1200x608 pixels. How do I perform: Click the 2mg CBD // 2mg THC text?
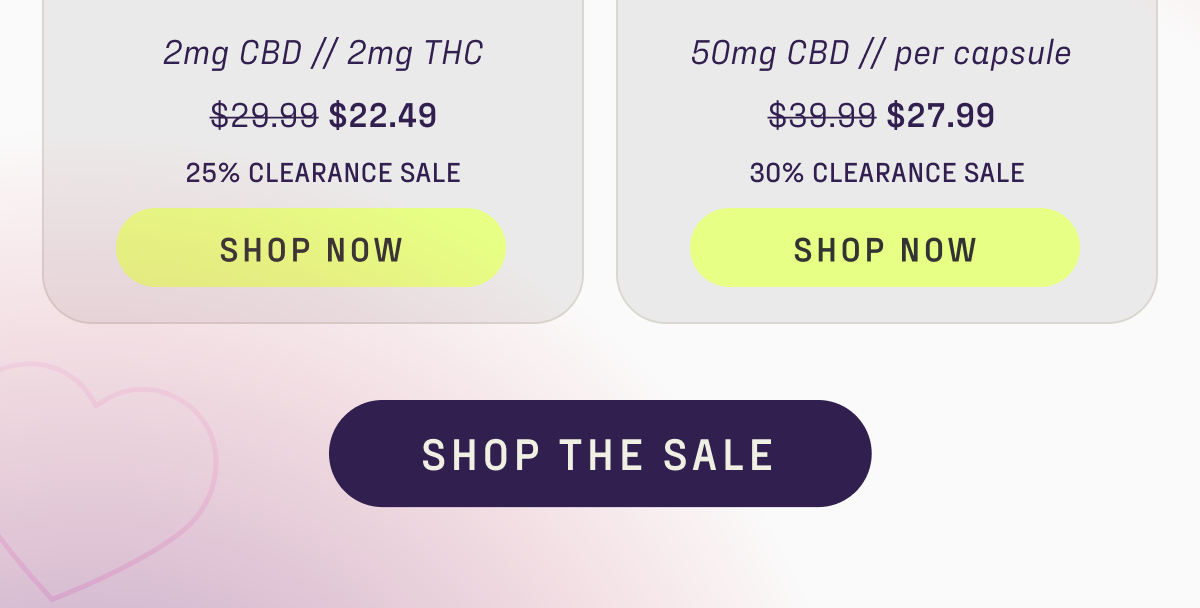pos(323,52)
